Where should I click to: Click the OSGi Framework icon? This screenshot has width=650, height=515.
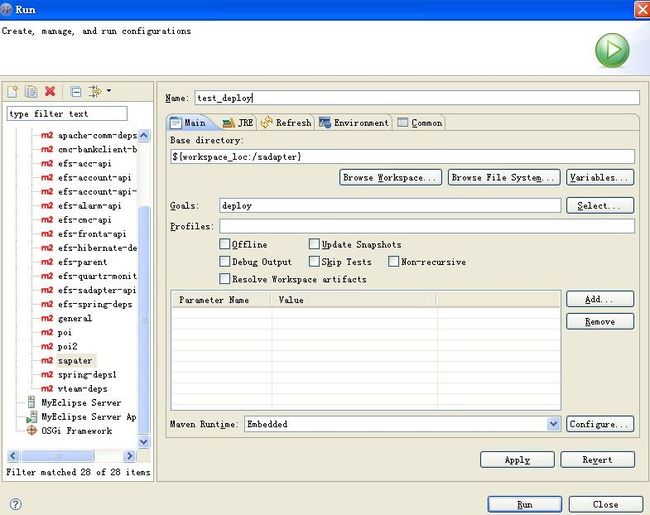pos(32,430)
